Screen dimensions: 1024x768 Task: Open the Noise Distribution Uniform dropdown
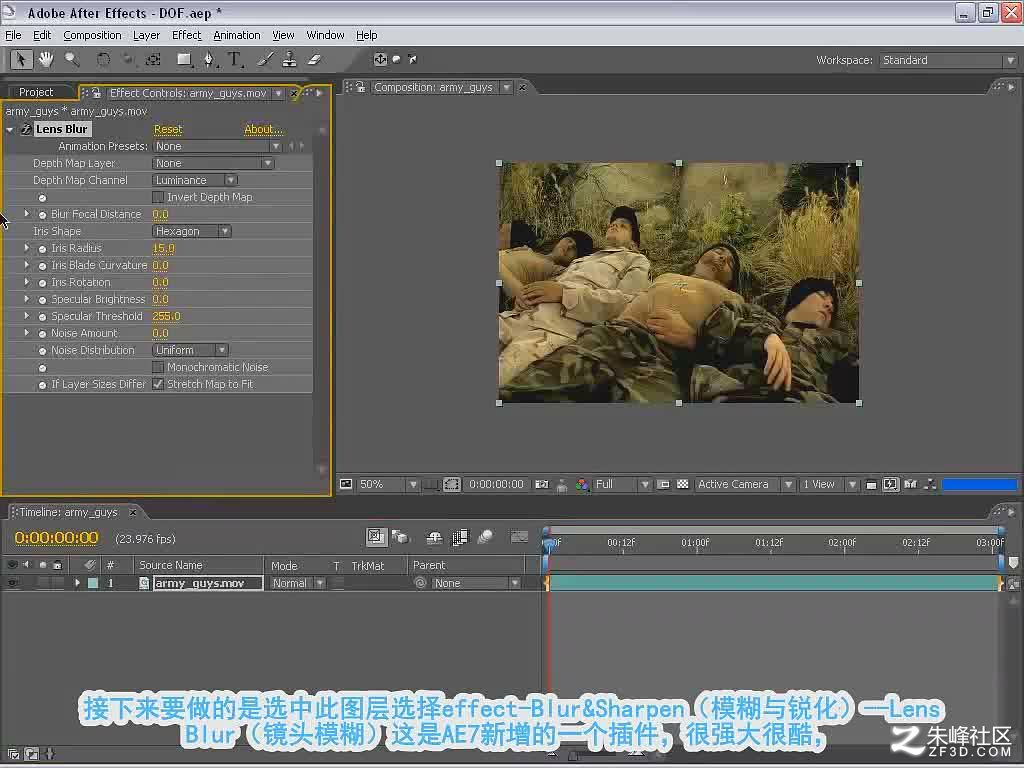click(189, 350)
